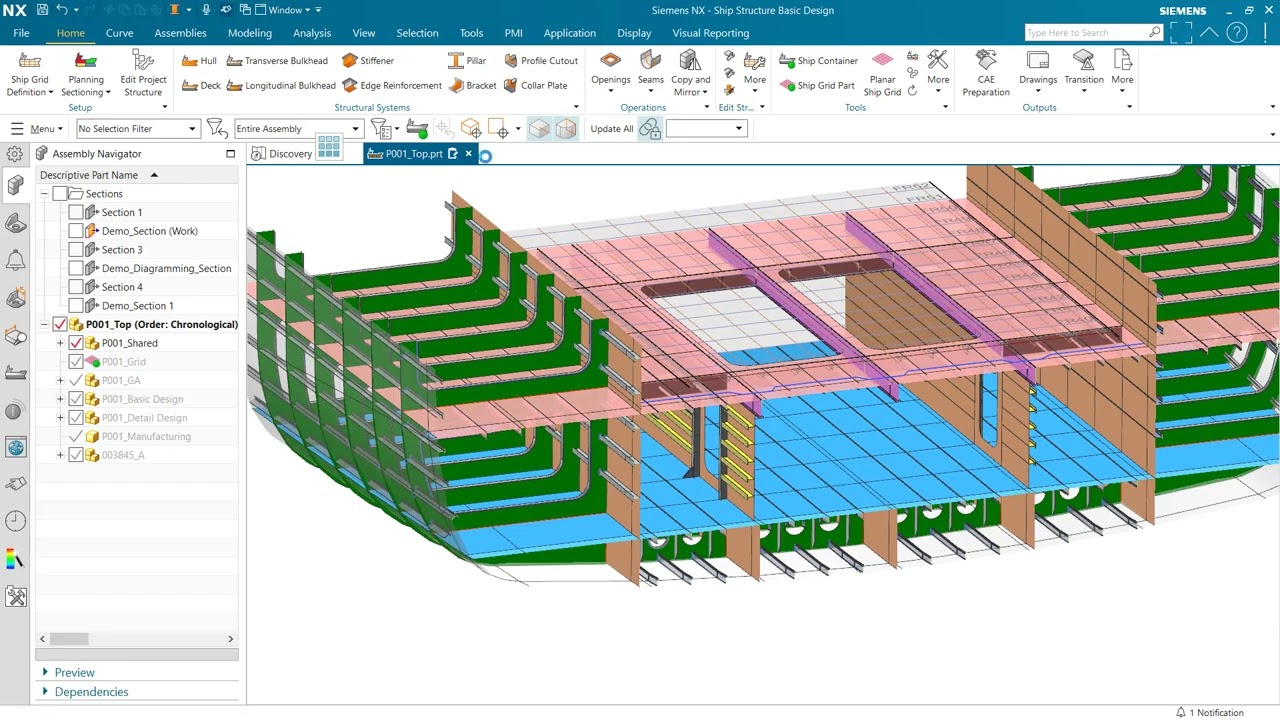Select the Edge Reinforcement tool
Screen dimensions: 1280x720
click(x=350, y=86)
